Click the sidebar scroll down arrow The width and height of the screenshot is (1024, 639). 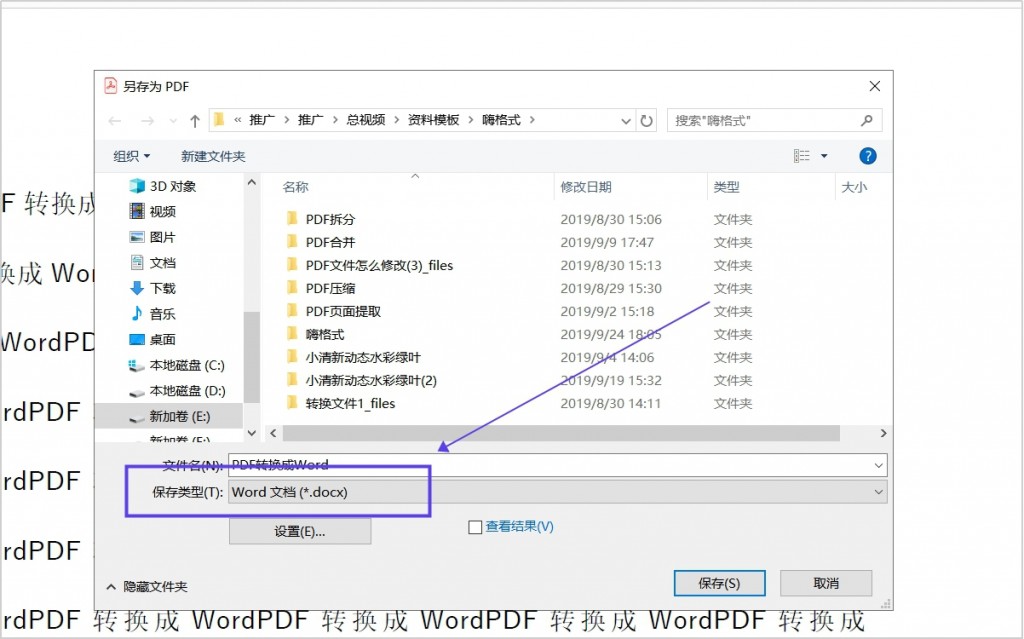pyautogui.click(x=252, y=433)
